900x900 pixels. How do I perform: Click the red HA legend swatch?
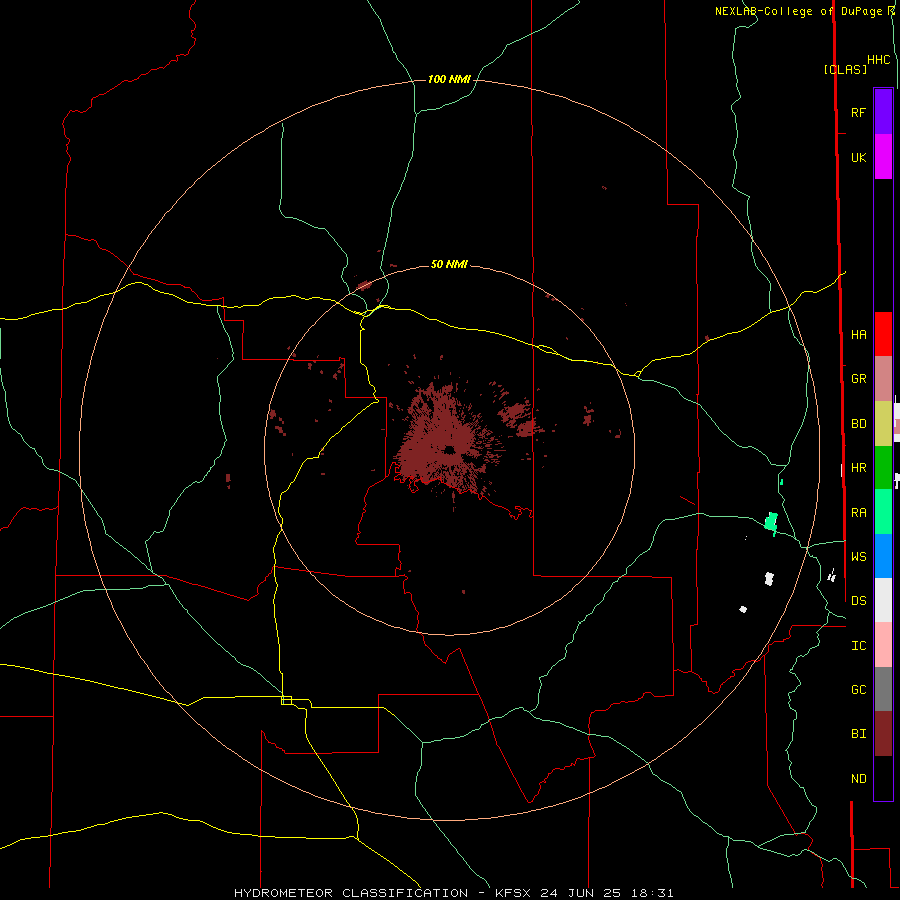(883, 334)
